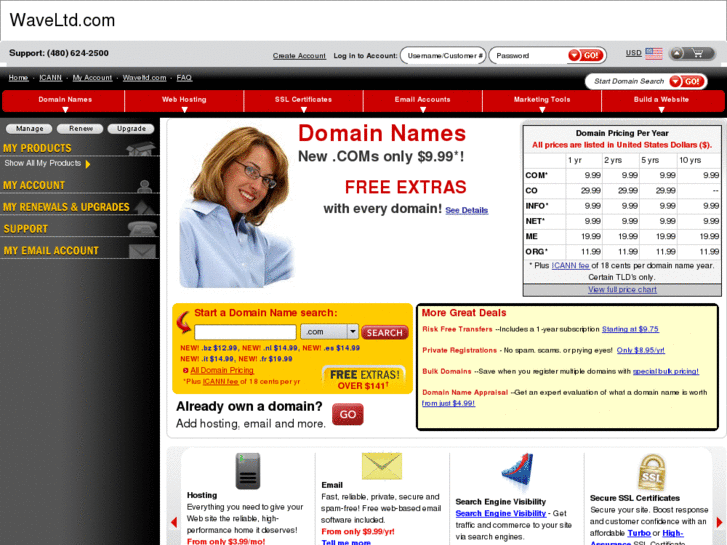Image resolution: width=727 pixels, height=545 pixels.
Task: Expand the SSL Certificates menu
Action: point(303,102)
